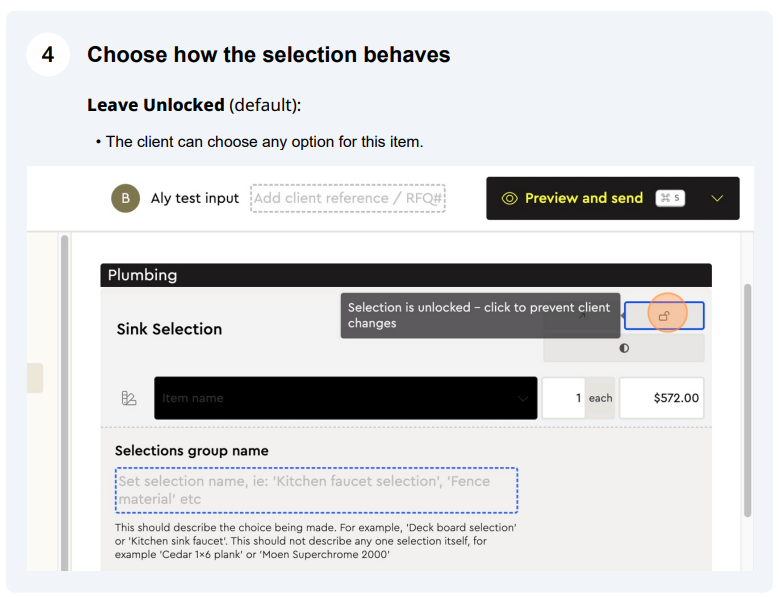Click the Aly test input client name
Screen dimensions: 781x597
click(x=195, y=198)
